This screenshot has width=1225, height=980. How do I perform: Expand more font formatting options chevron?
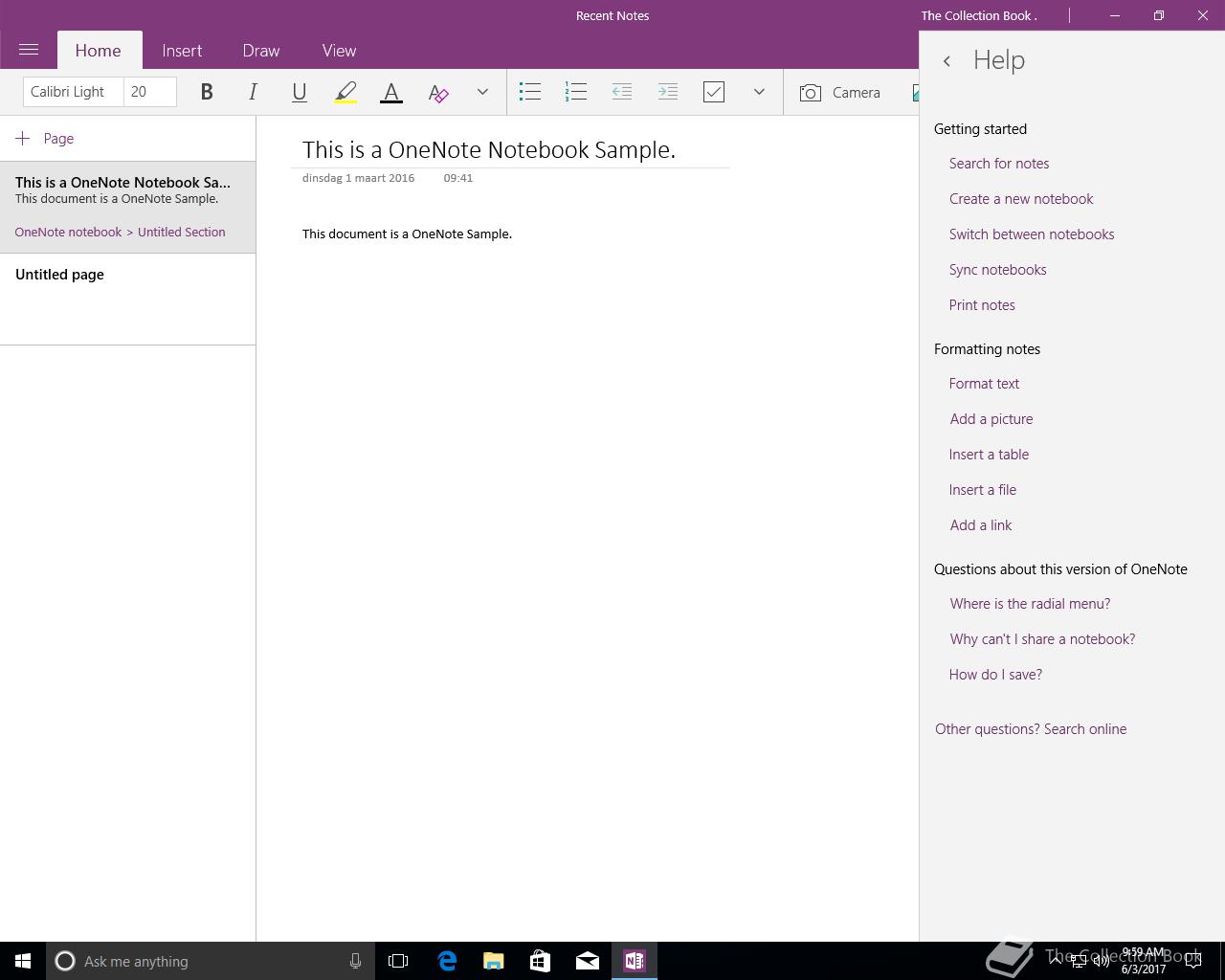coord(482,92)
